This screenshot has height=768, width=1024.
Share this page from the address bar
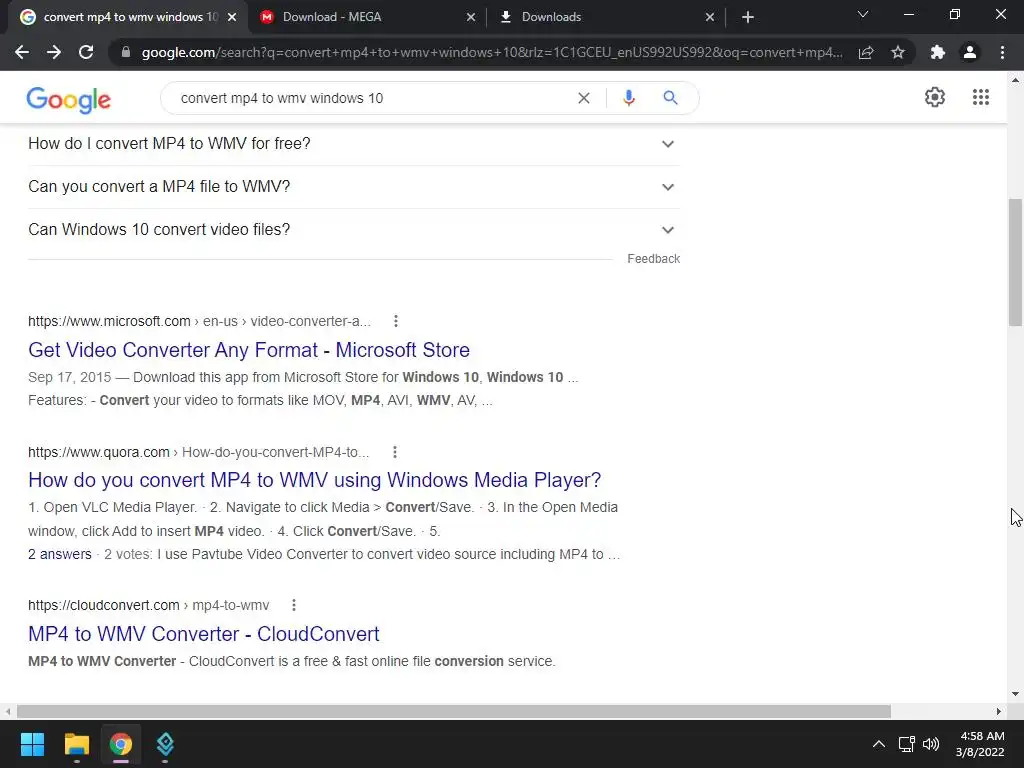pyautogui.click(x=866, y=52)
